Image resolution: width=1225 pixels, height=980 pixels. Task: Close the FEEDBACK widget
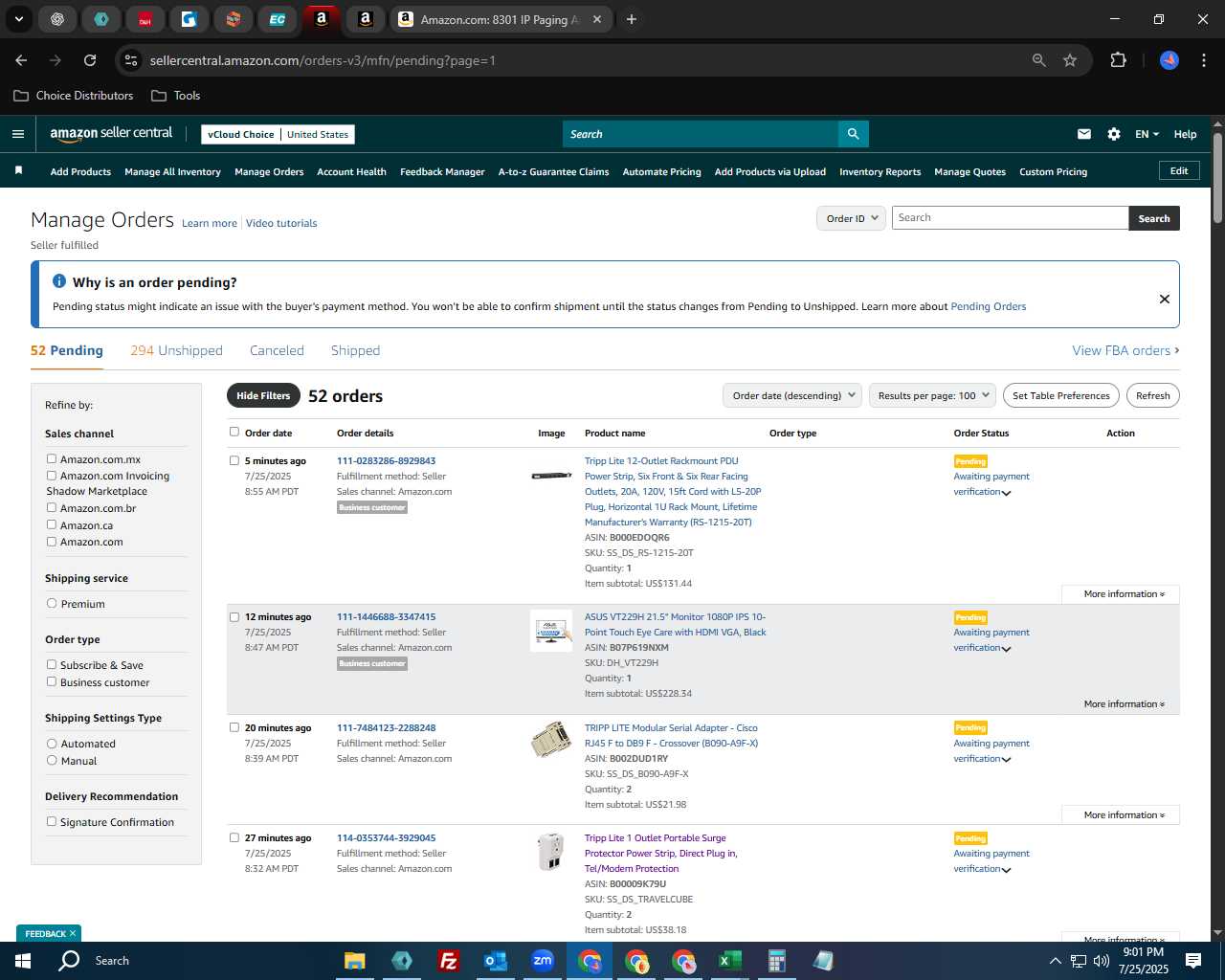(73, 933)
